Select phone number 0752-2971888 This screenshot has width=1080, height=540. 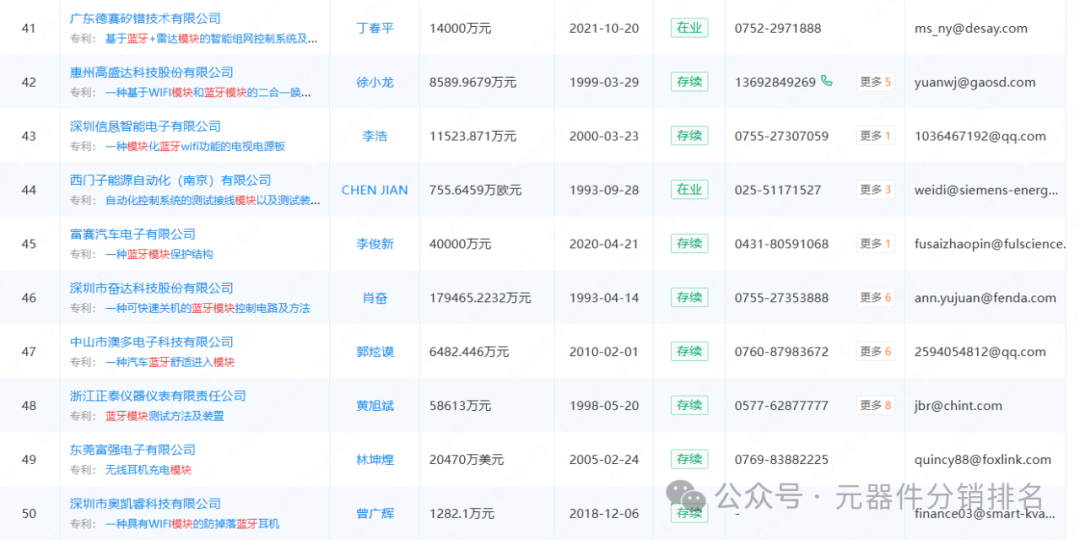tap(778, 28)
